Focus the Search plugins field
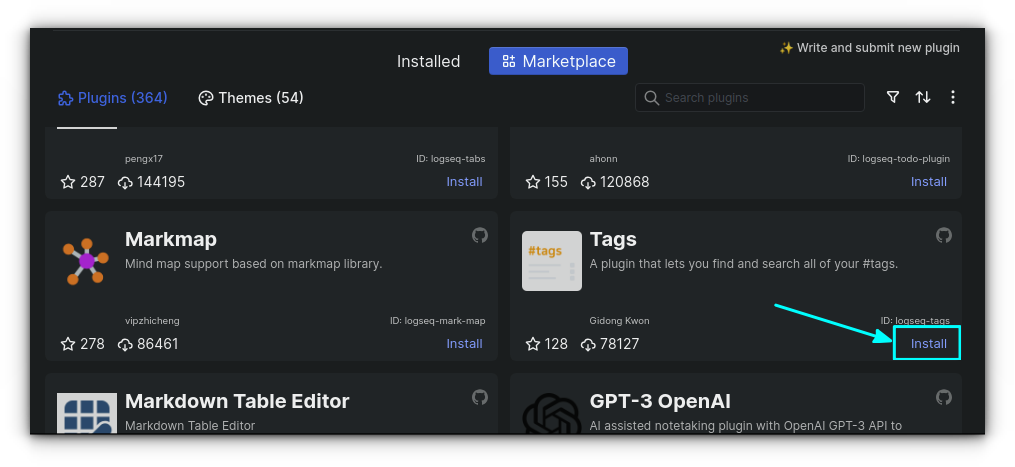The height and width of the screenshot is (467, 1015). (x=760, y=97)
